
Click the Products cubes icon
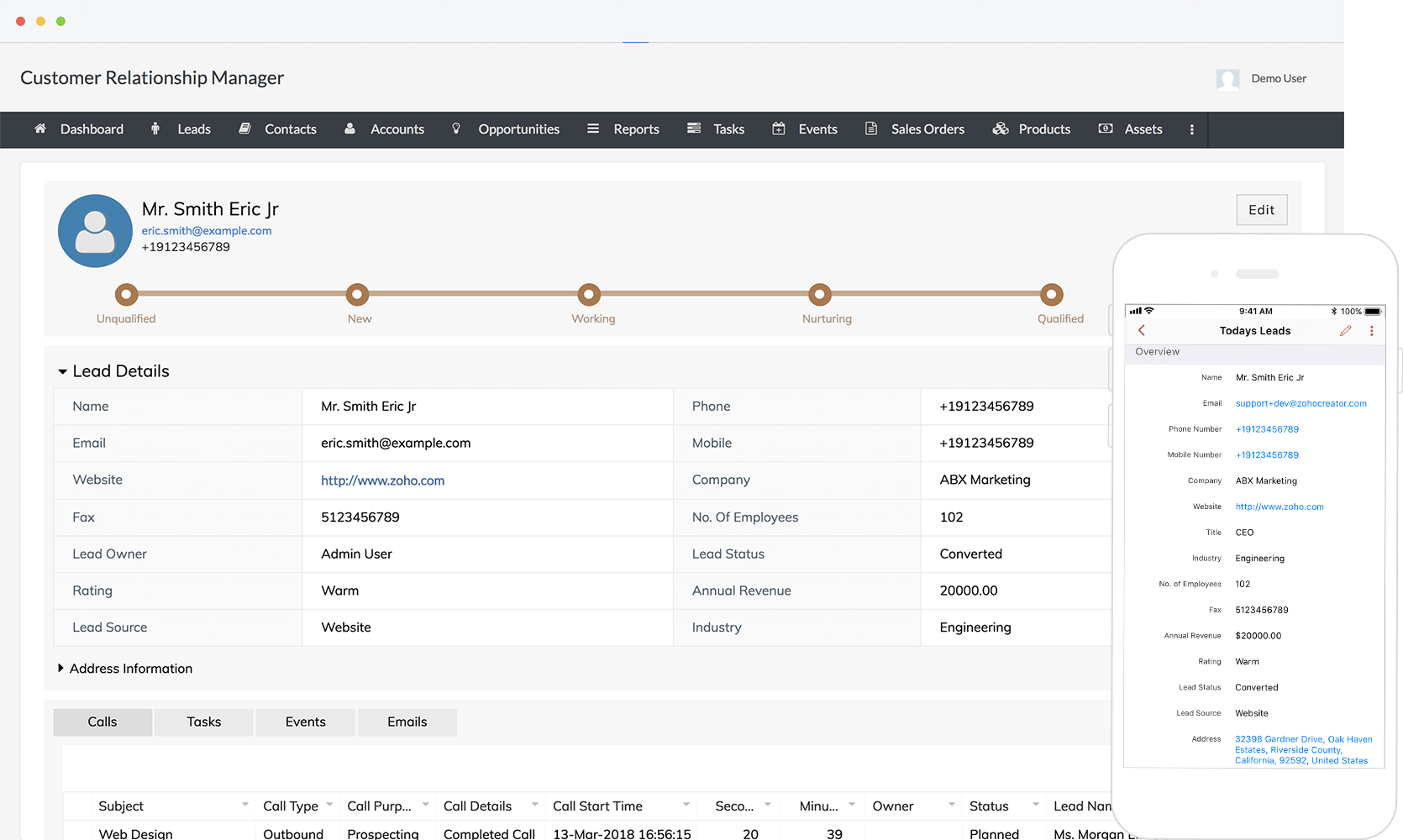point(1000,129)
